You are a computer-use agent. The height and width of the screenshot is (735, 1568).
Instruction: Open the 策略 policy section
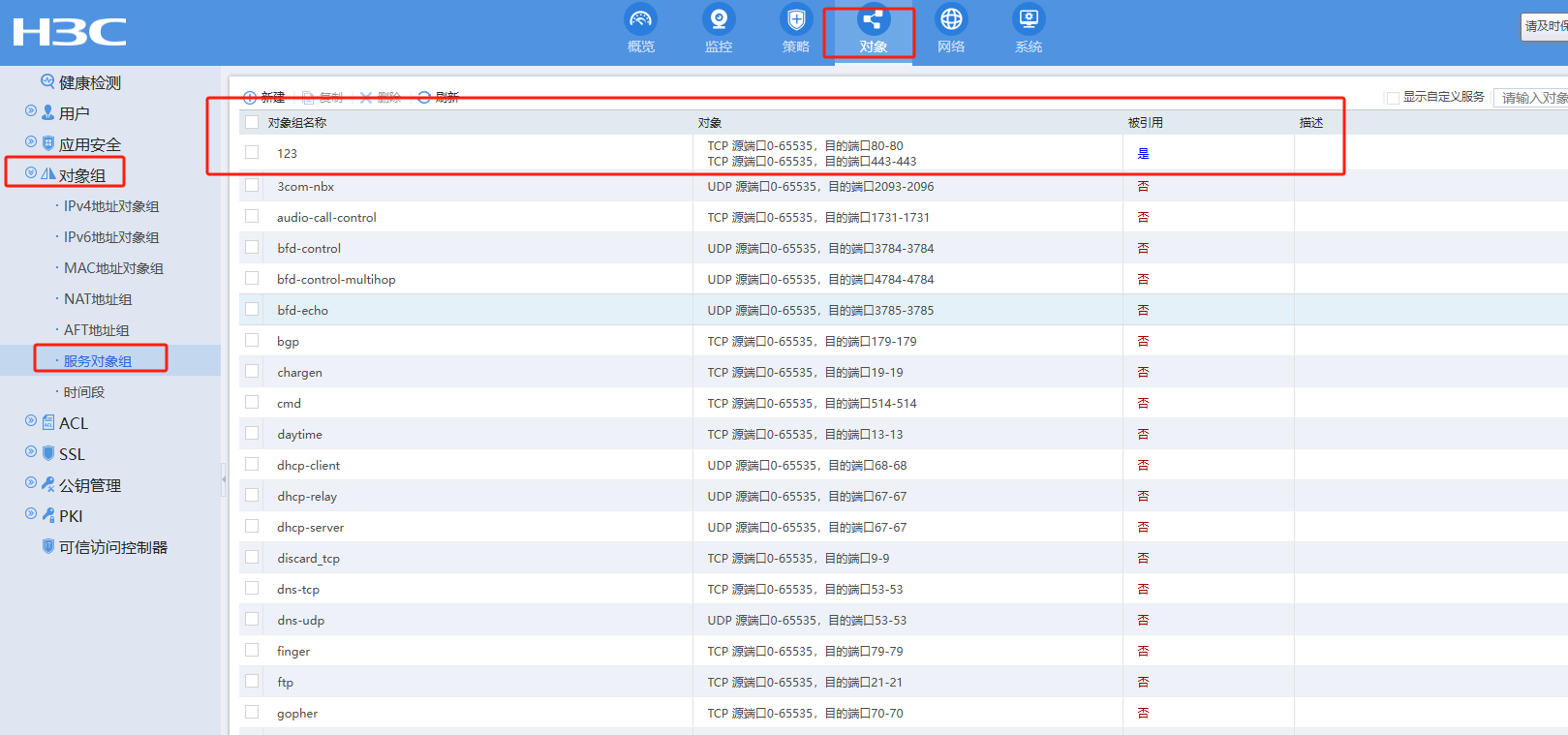click(796, 29)
